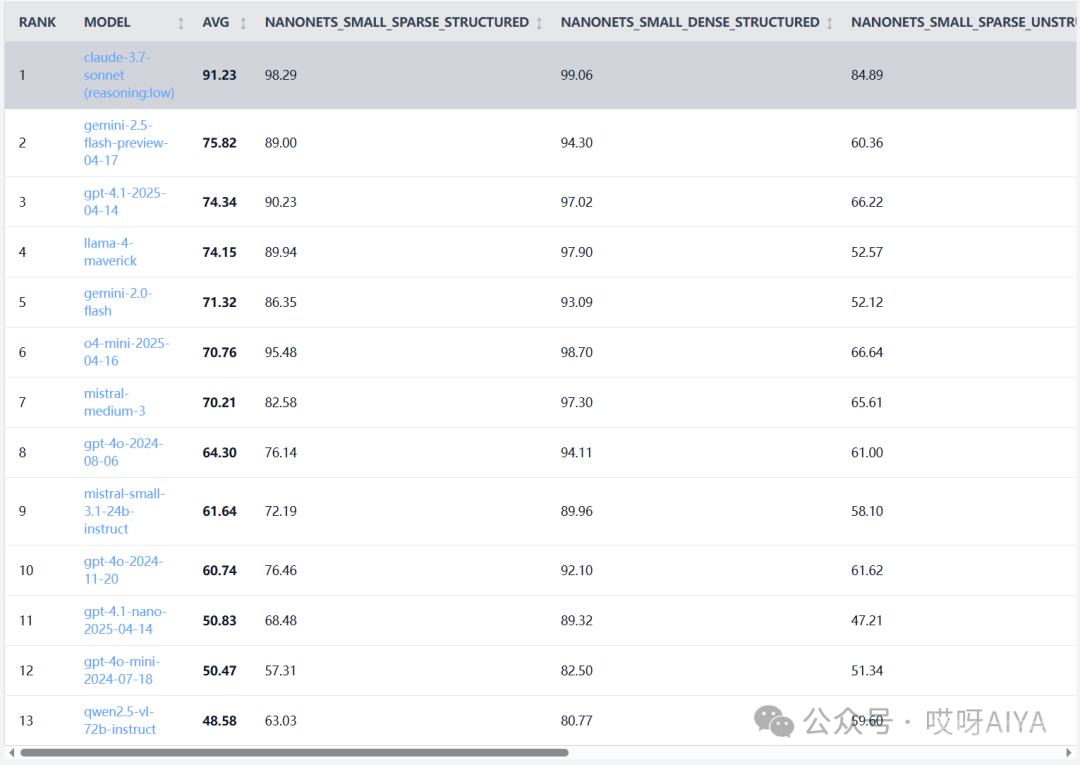Click the 72.19 value in mistral-small row
This screenshot has height=765, width=1080.
[281, 511]
